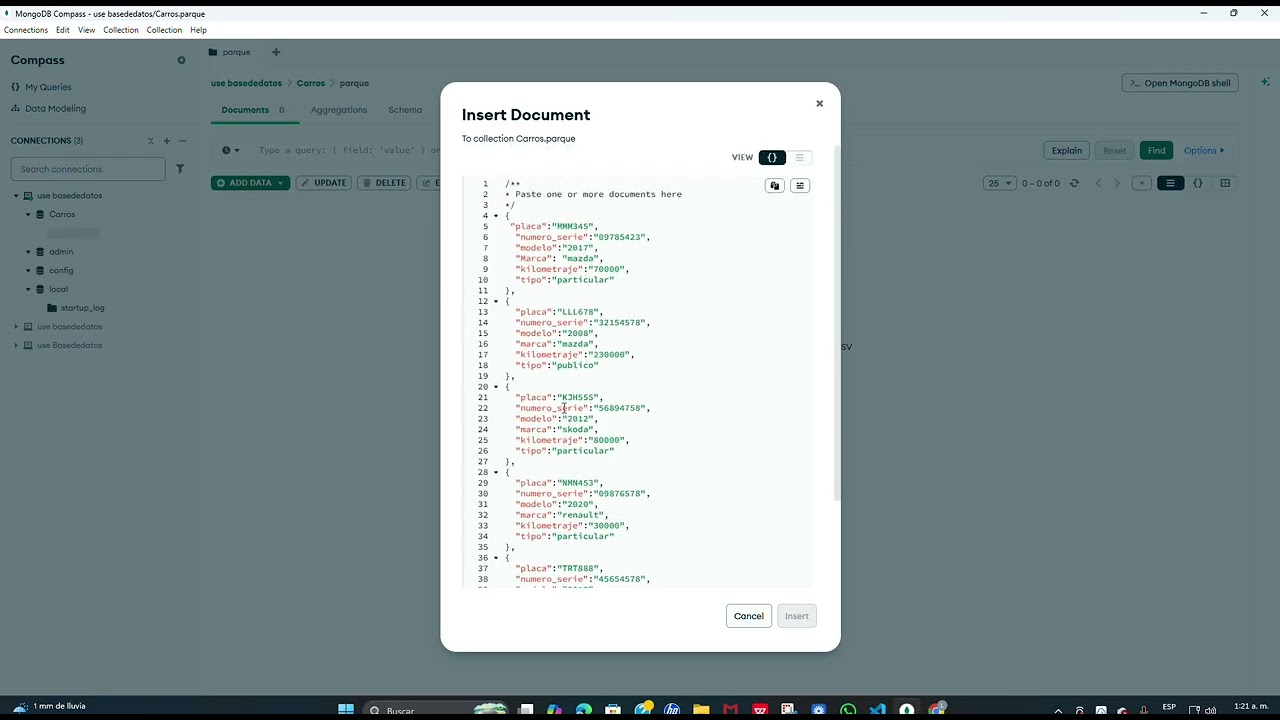This screenshot has height=720, width=1280.
Task: Cancel the document insertion
Action: 748,616
